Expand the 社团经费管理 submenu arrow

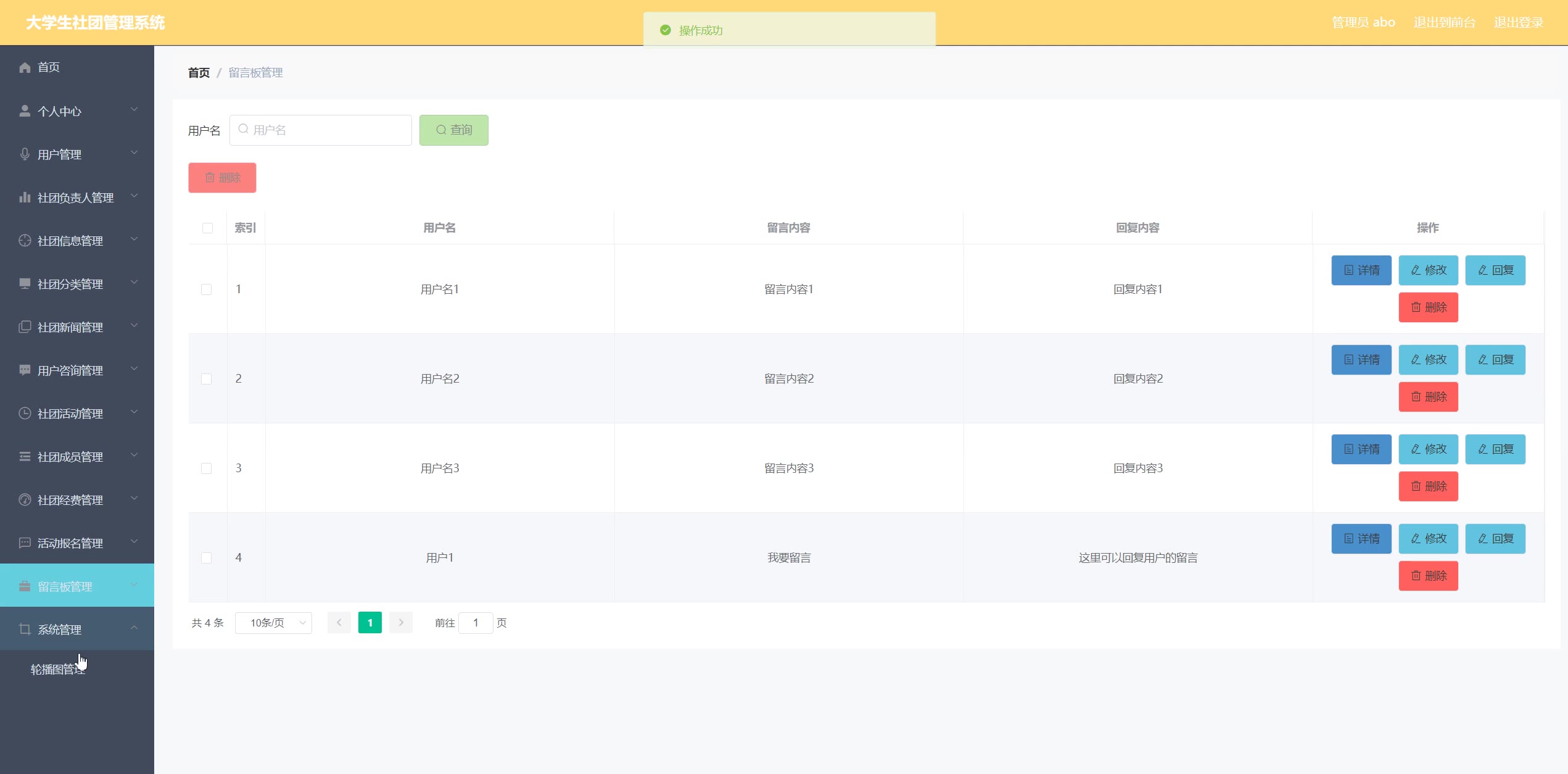click(x=134, y=499)
